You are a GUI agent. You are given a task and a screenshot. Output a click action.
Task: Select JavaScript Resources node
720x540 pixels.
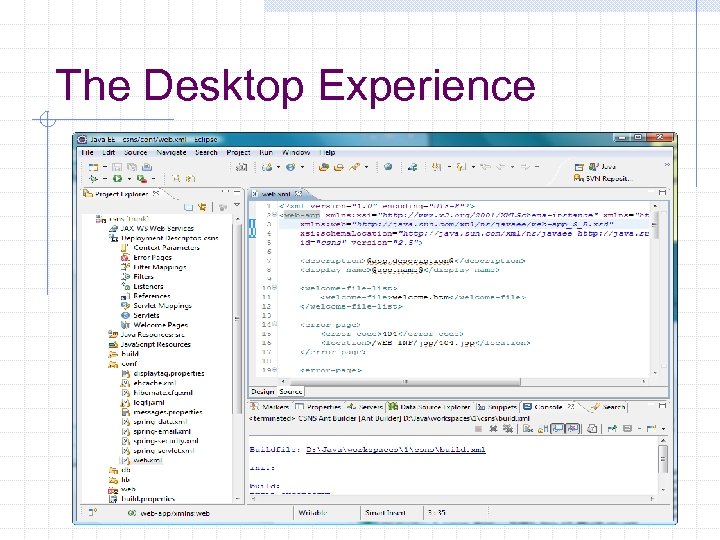150,344
